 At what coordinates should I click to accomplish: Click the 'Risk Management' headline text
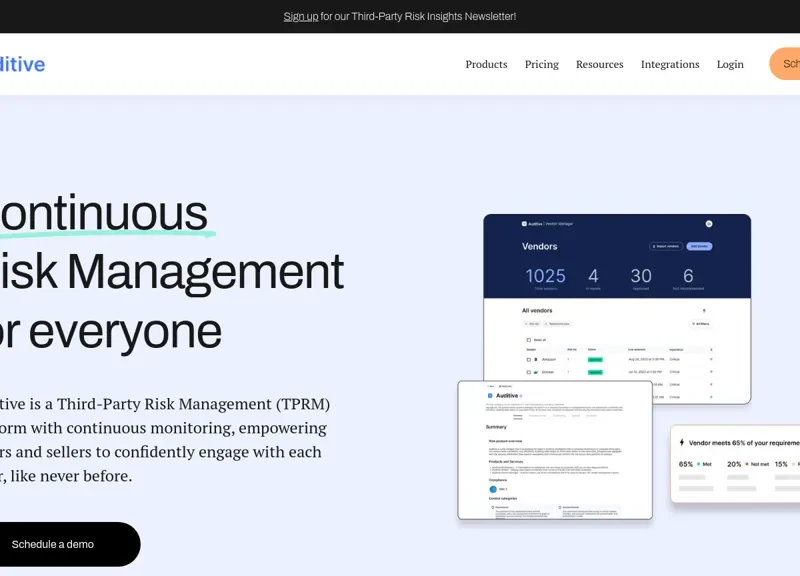172,271
